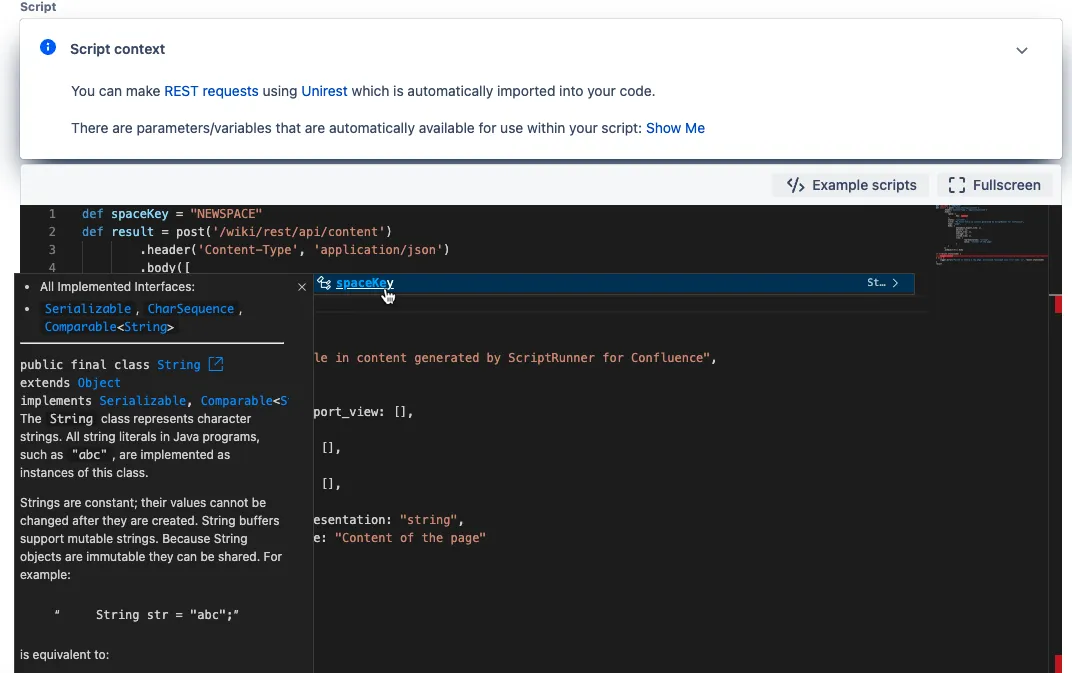Open the CharSequence interface link

[191, 309]
